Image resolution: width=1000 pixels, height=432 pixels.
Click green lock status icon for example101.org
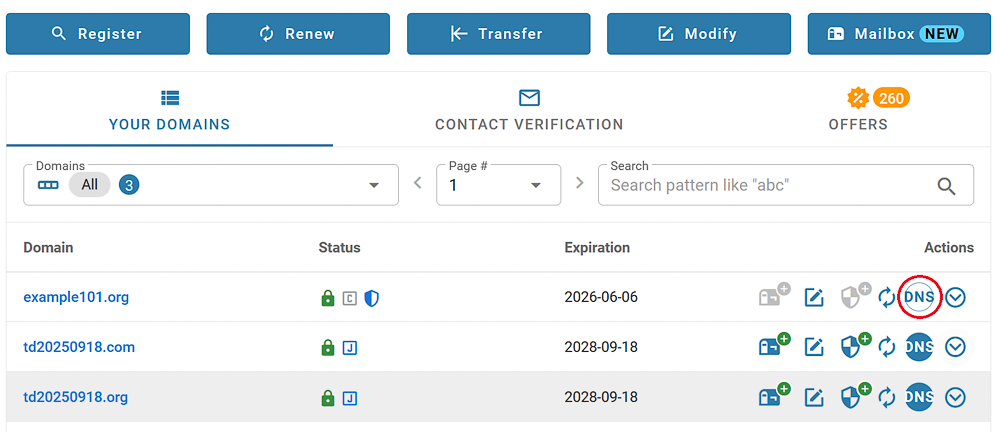327,298
